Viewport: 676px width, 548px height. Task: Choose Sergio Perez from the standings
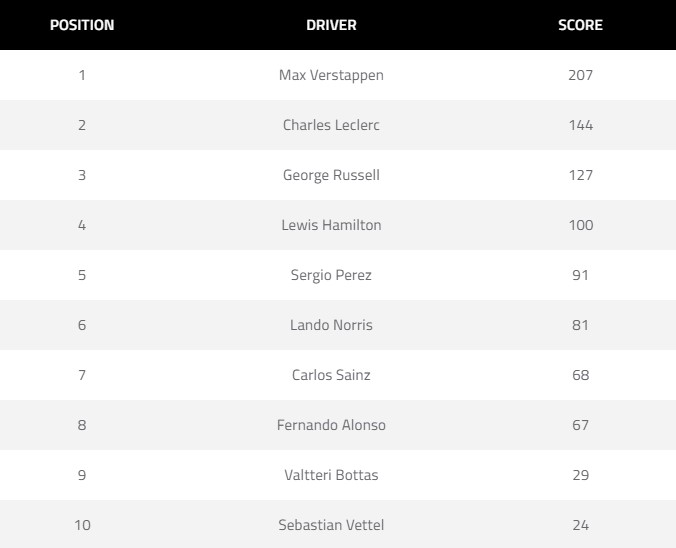[x=331, y=275]
